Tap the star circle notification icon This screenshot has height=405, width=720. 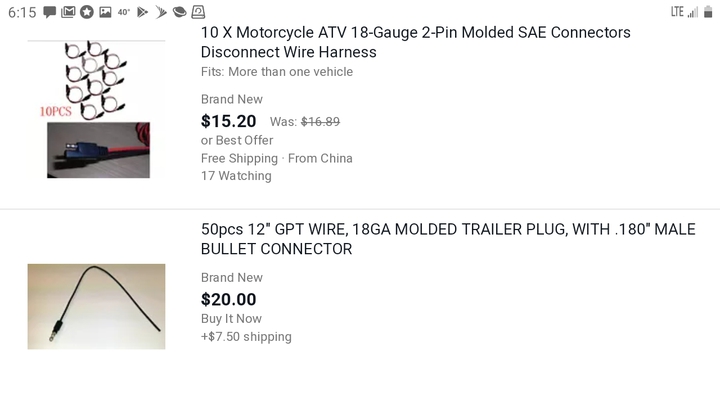87,12
